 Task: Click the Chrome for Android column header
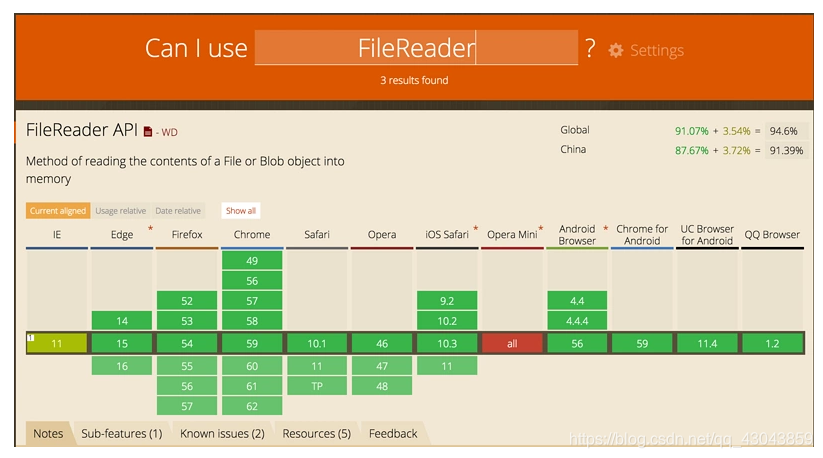coord(642,235)
